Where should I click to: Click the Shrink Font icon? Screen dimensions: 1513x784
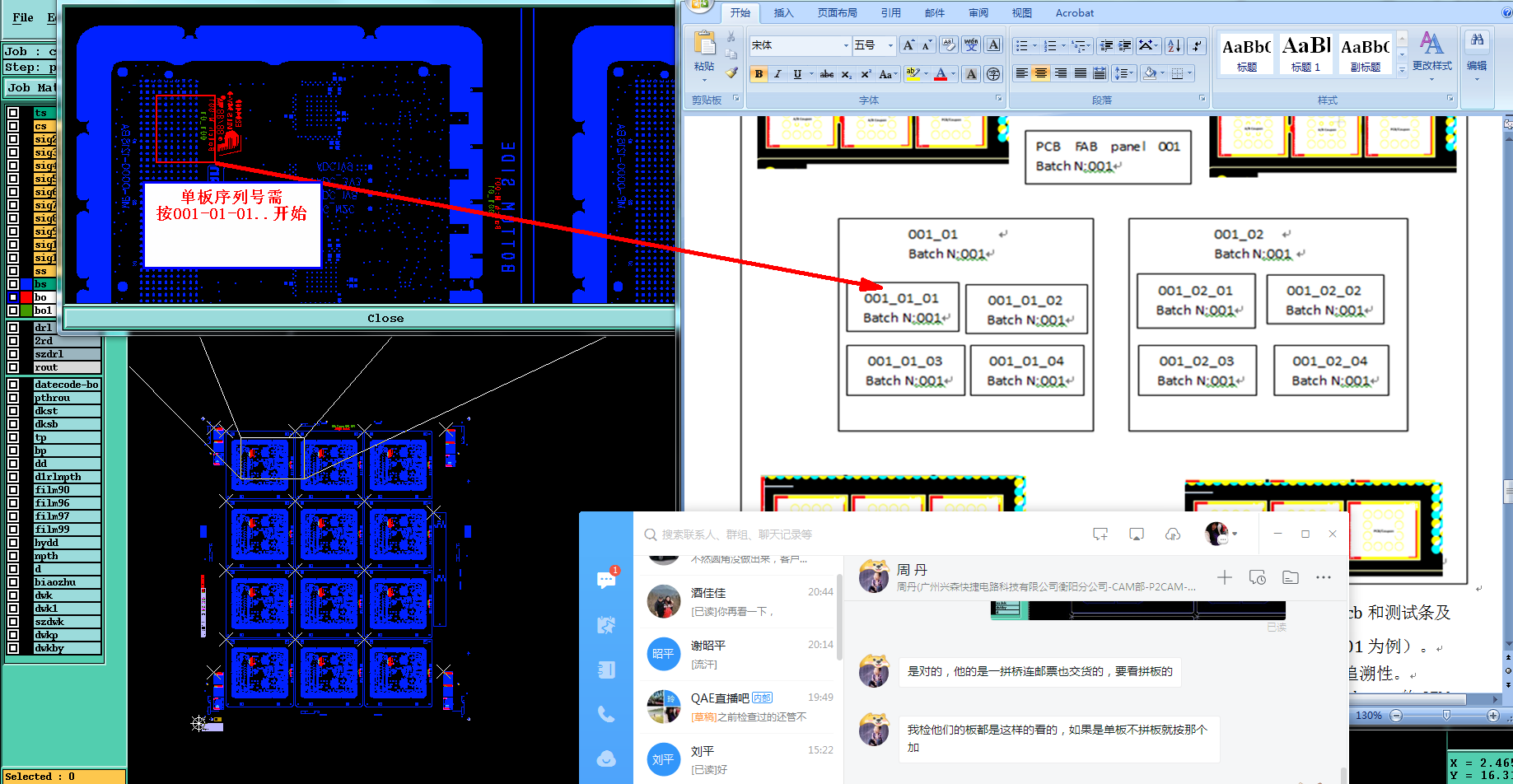point(927,45)
